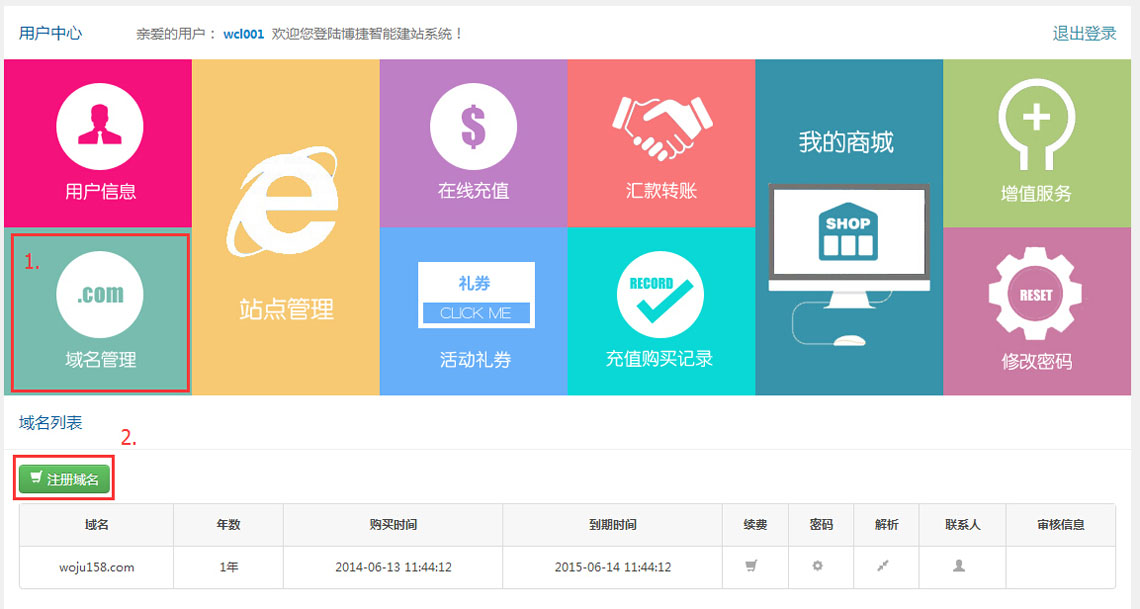The height and width of the screenshot is (609, 1140).
Task: Click the username wcl001 in the header
Action: pyautogui.click(x=243, y=34)
